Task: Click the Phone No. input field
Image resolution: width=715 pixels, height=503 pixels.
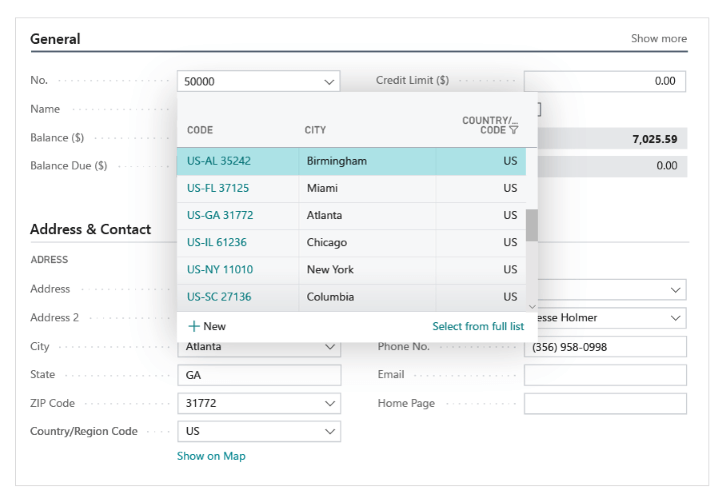Action: click(x=605, y=347)
